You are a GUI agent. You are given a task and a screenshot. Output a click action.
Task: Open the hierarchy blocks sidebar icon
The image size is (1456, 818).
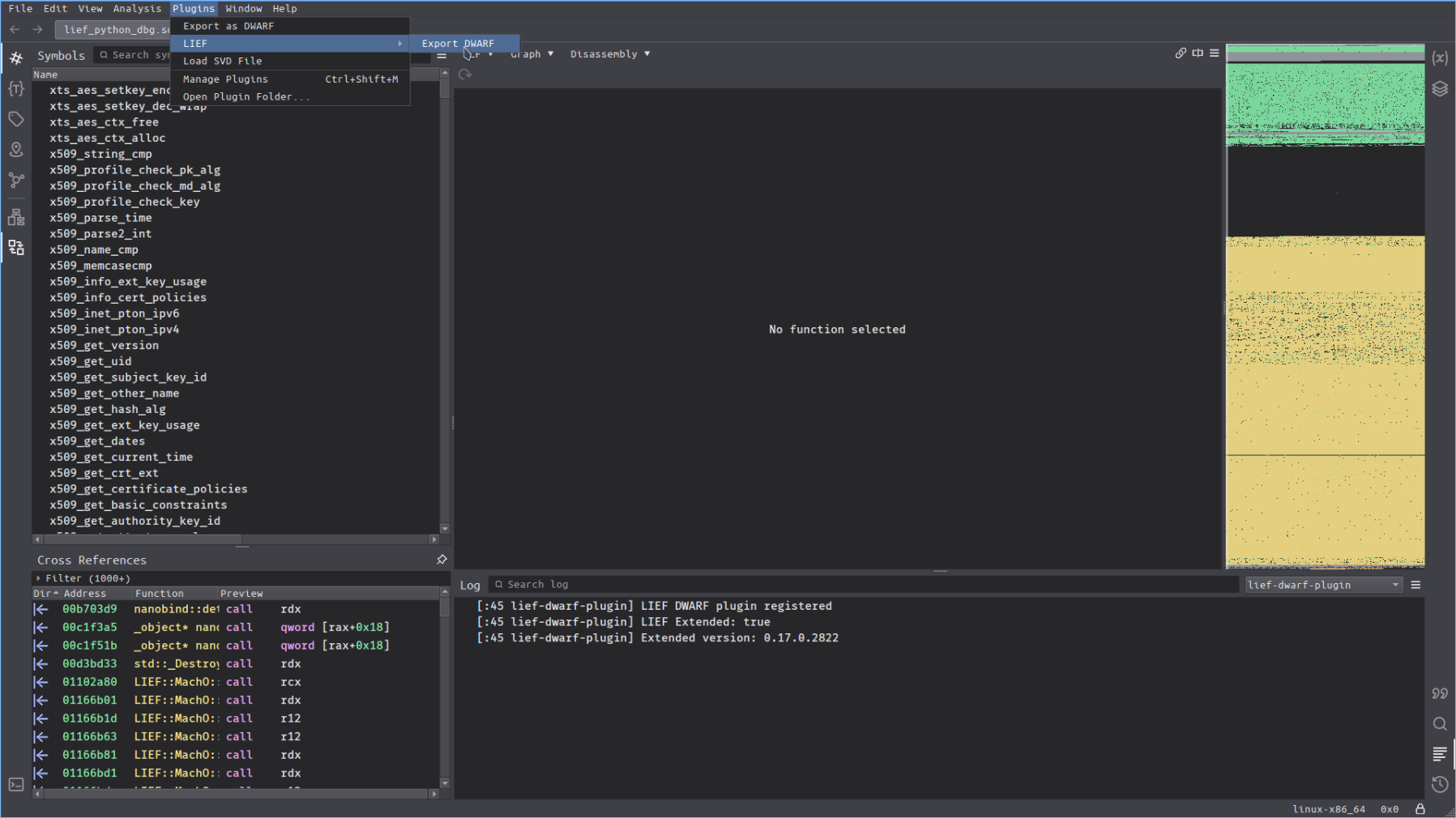tap(16, 217)
